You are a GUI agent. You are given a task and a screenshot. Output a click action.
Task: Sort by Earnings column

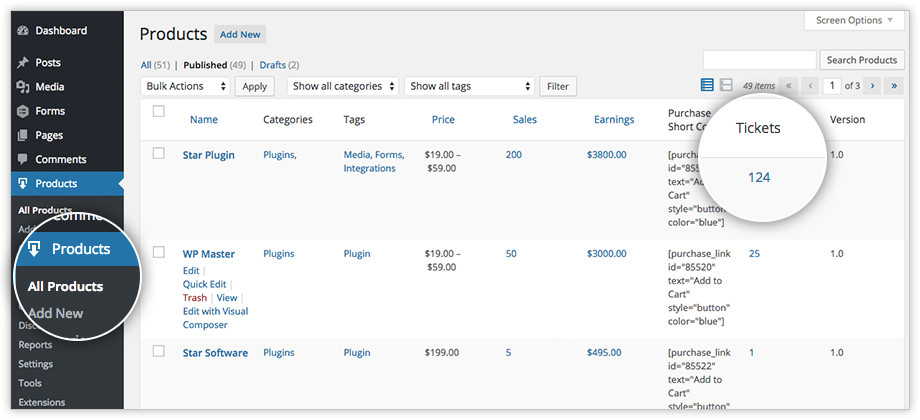[x=614, y=120]
